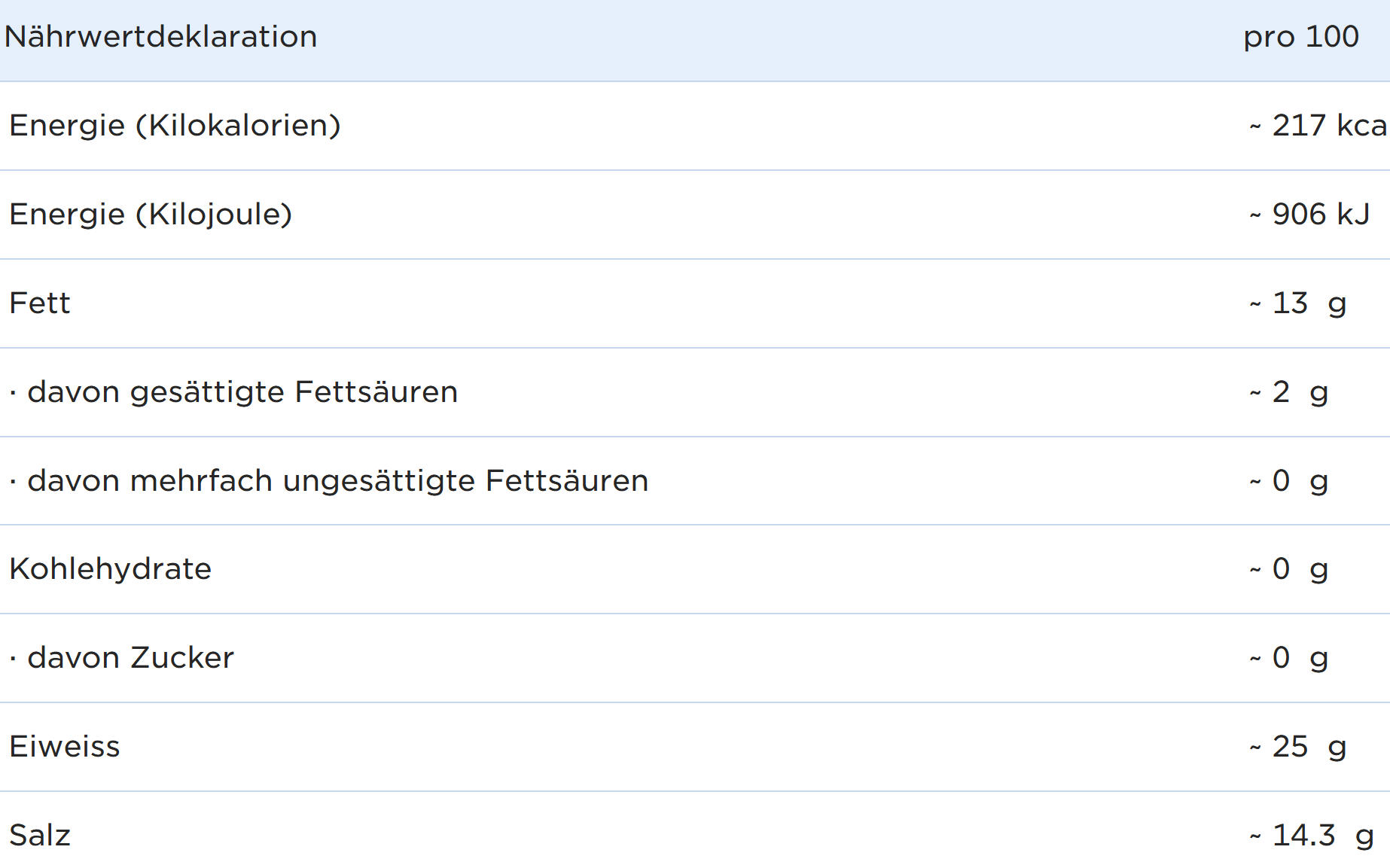This screenshot has width=1390, height=868.
Task: Click the polyunsaturated fatty acids 0 g value
Action: [1289, 481]
